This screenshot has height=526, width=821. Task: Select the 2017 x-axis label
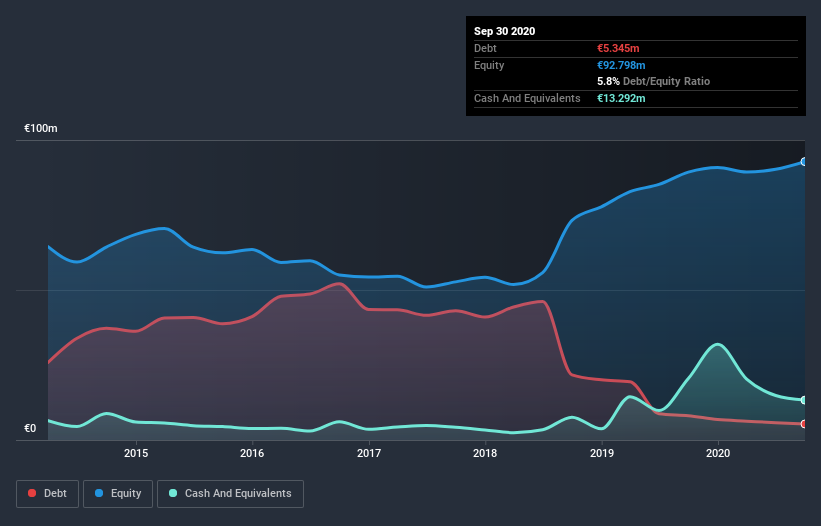(369, 453)
